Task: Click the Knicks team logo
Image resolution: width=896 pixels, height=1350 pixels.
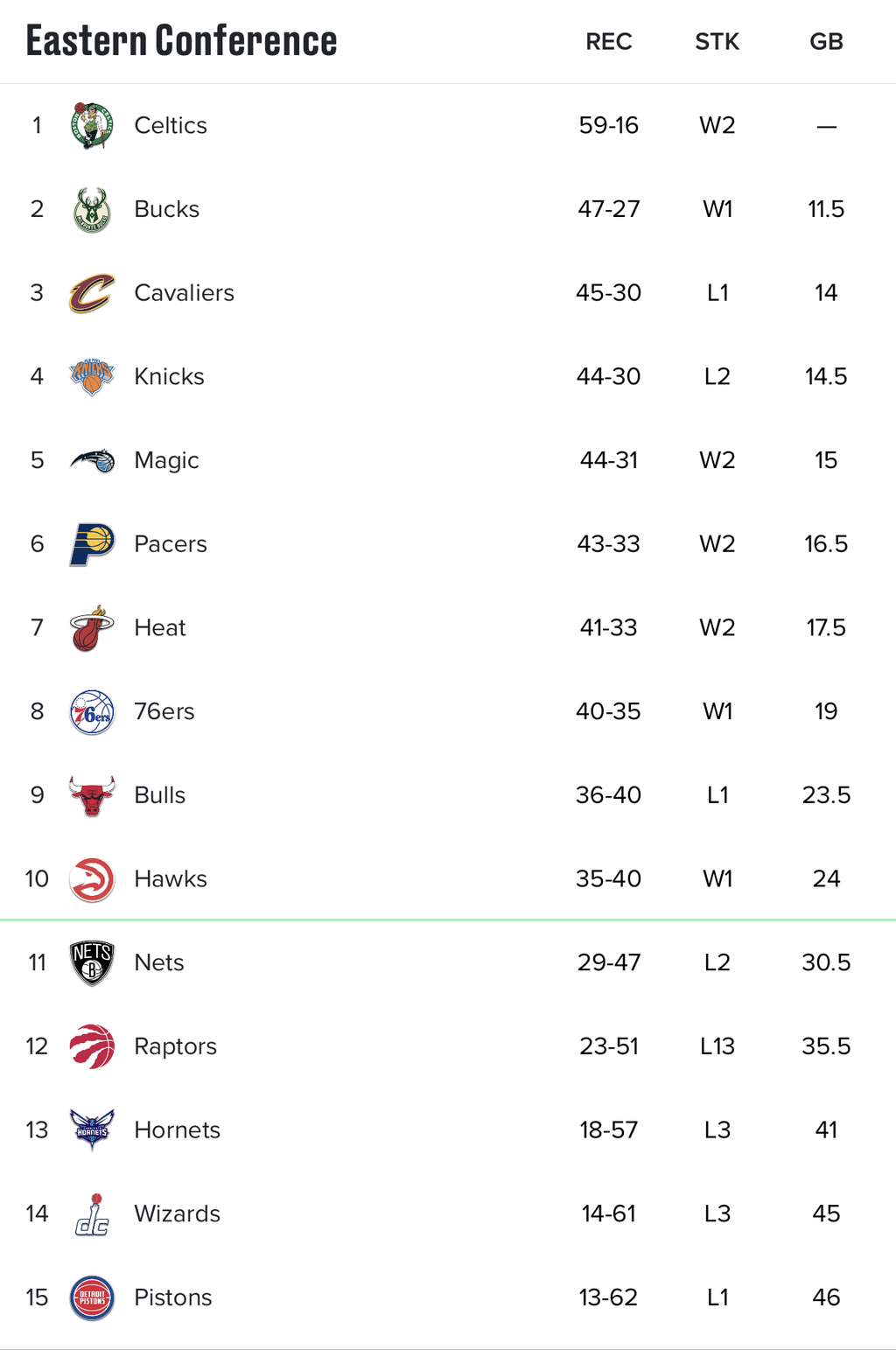Action: pyautogui.click(x=92, y=376)
